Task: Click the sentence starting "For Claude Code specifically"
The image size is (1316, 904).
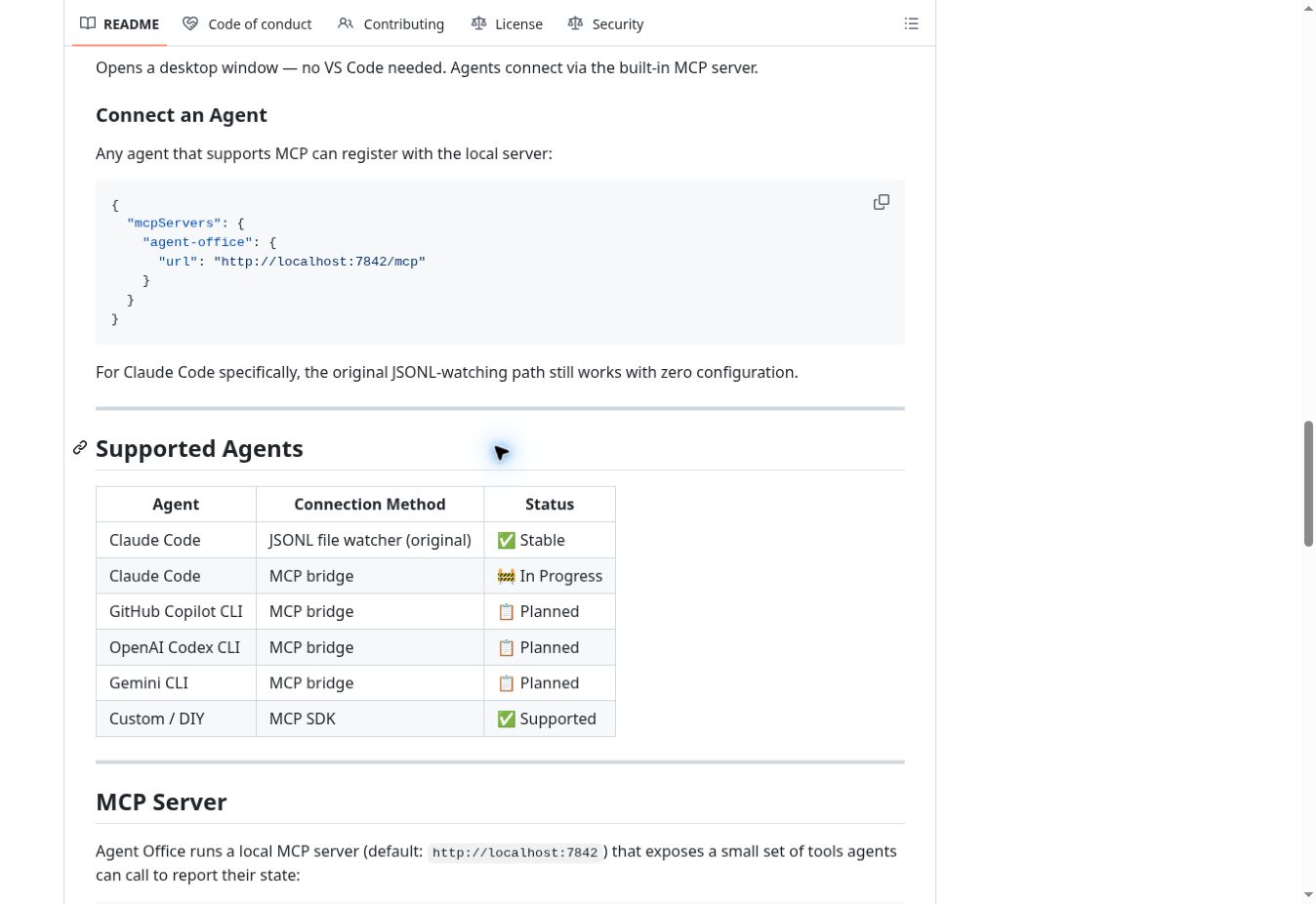Action: point(447,372)
